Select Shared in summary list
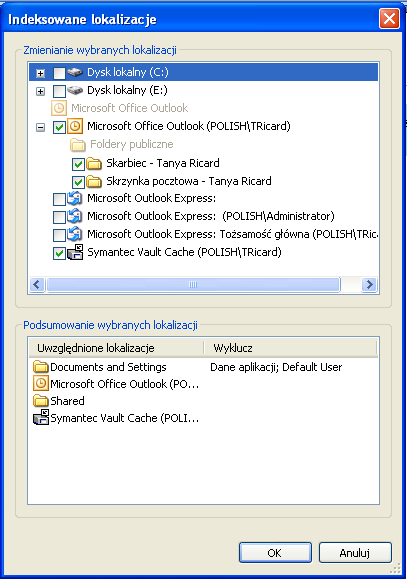 pos(67,401)
